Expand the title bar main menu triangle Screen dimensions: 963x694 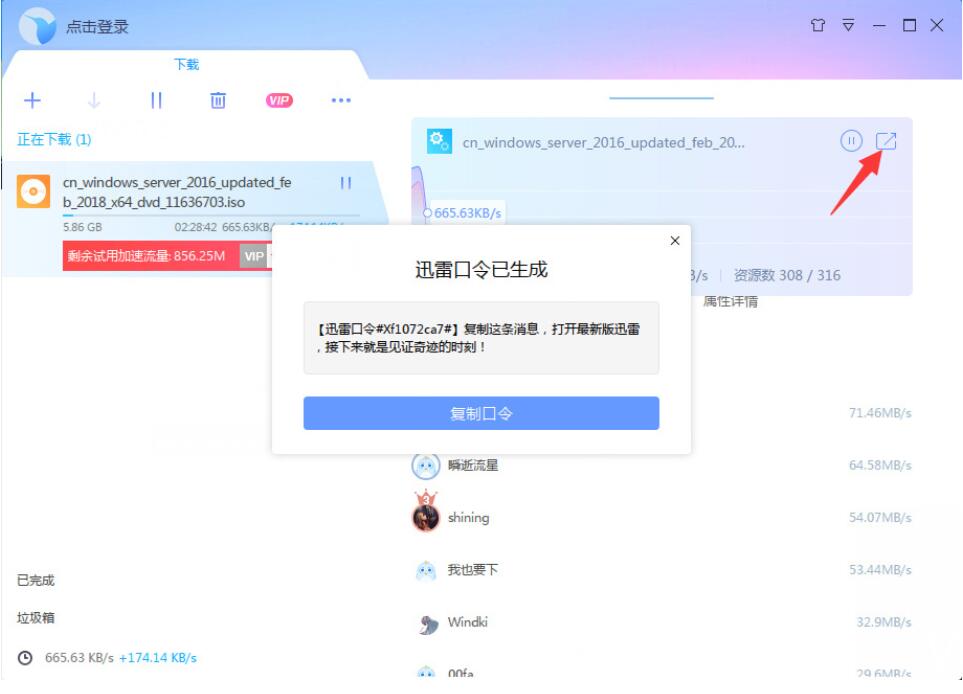(848, 25)
